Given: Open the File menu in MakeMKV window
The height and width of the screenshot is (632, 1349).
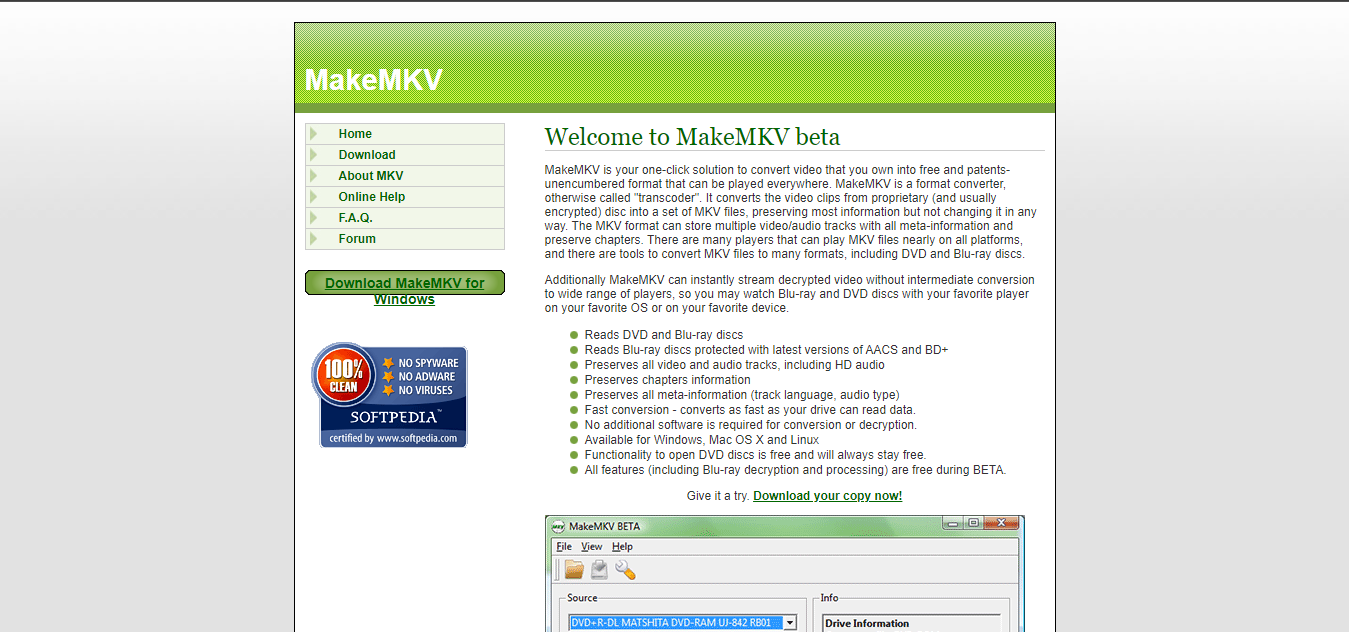Looking at the screenshot, I should (x=563, y=546).
